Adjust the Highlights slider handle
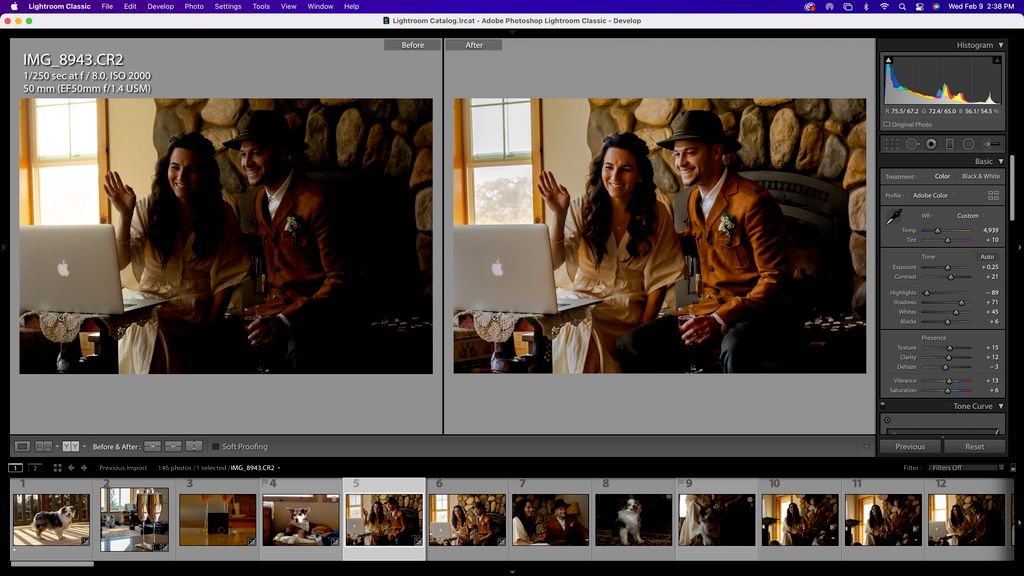The image size is (1024, 576). (927, 293)
